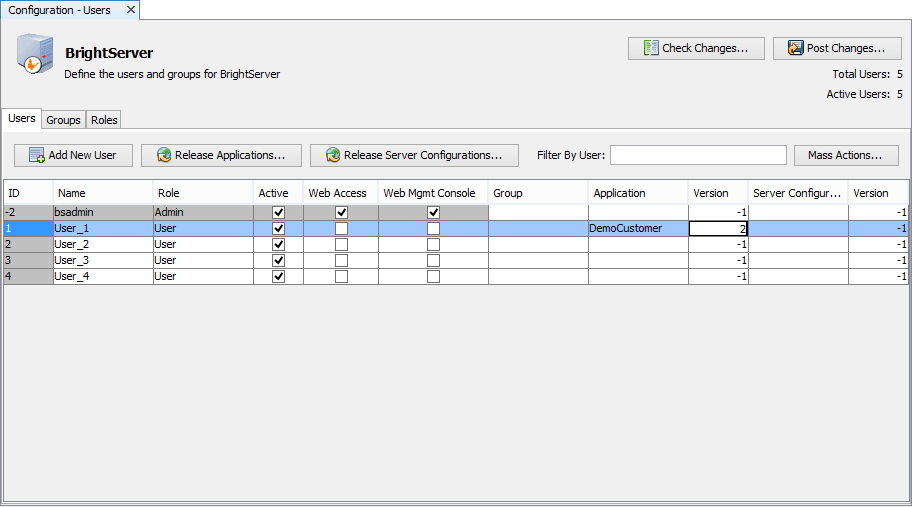Sort table by the Name column header
Image resolution: width=912 pixels, height=507 pixels.
[x=103, y=193]
